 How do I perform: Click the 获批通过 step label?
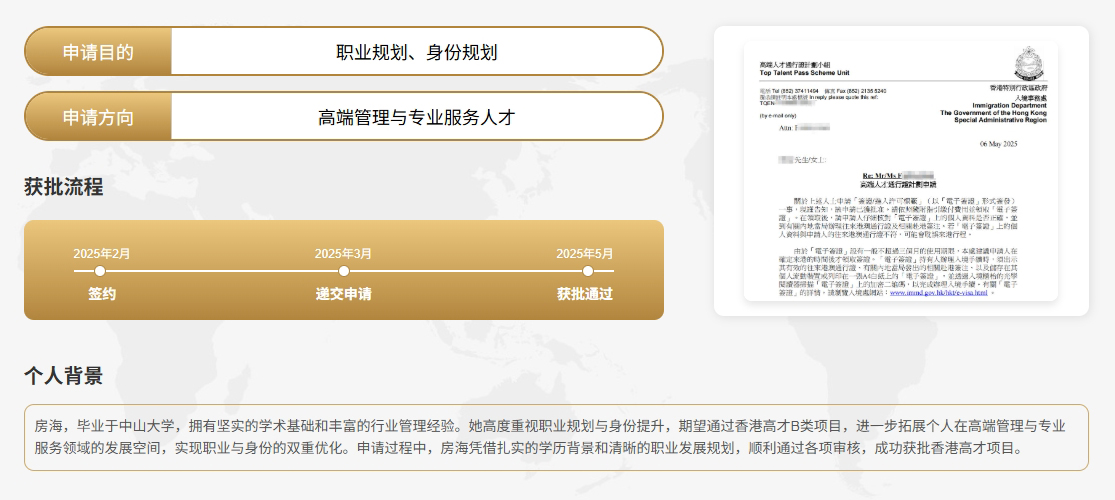pyautogui.click(x=585, y=294)
